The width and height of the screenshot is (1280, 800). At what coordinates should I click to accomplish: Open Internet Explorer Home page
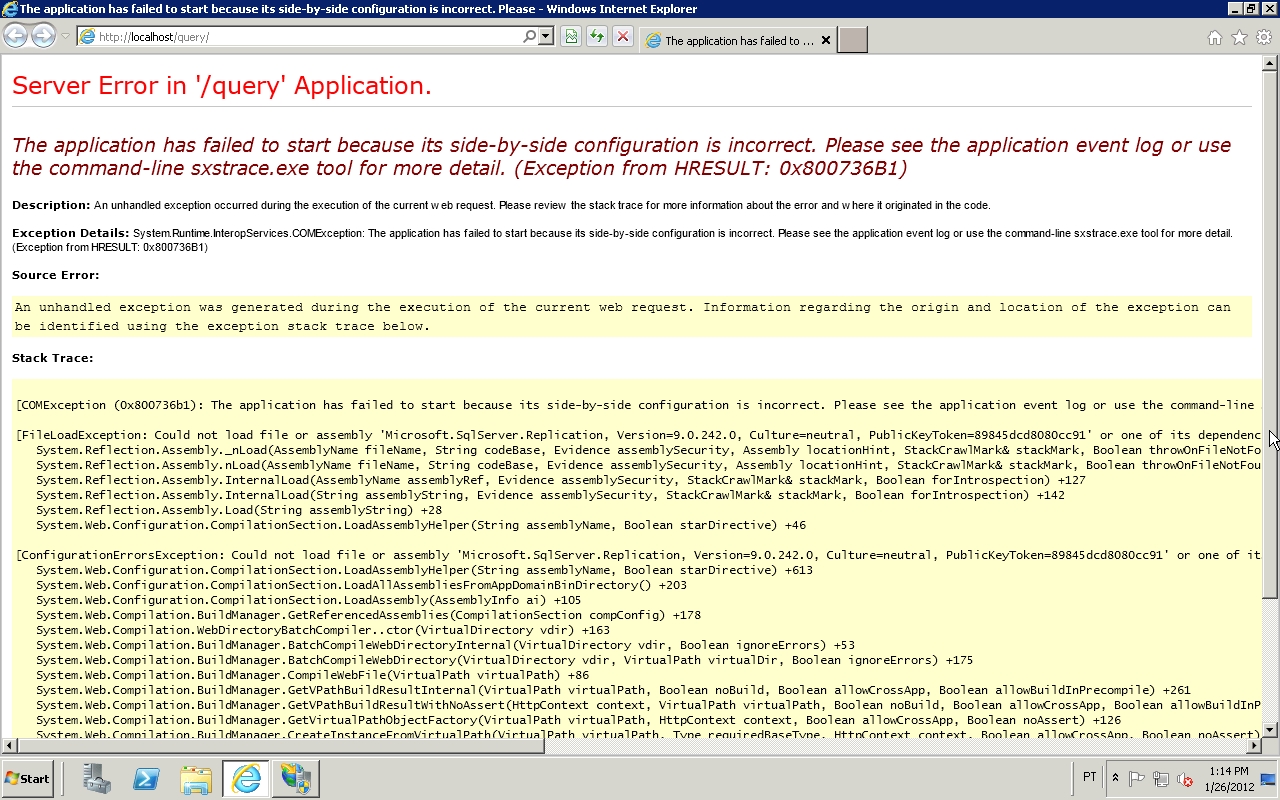(1214, 36)
